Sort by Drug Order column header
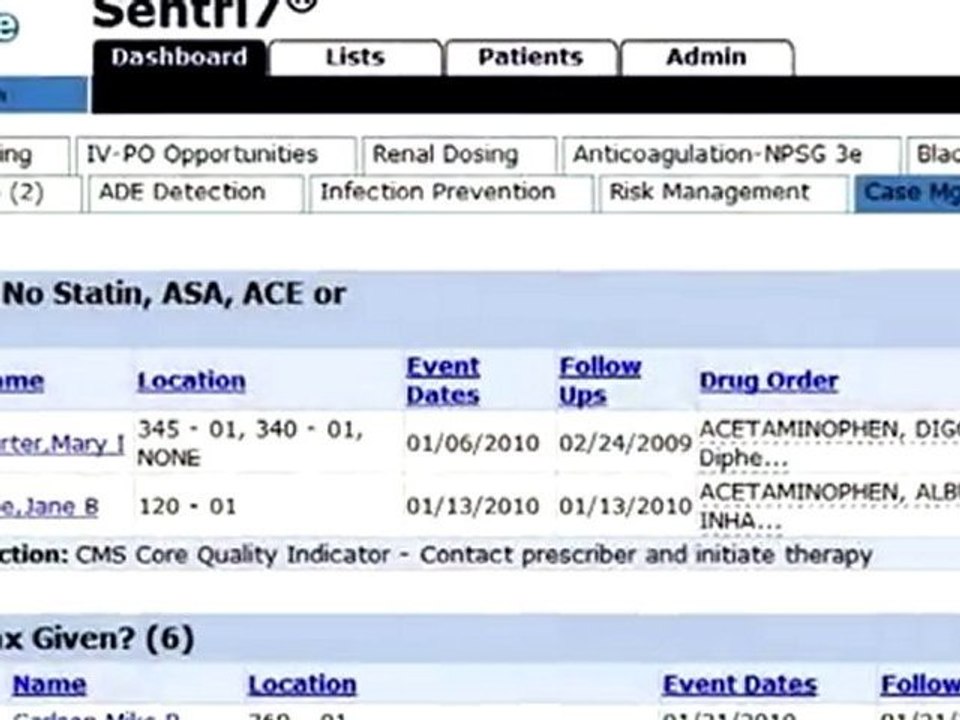Image resolution: width=960 pixels, height=720 pixels. click(769, 381)
